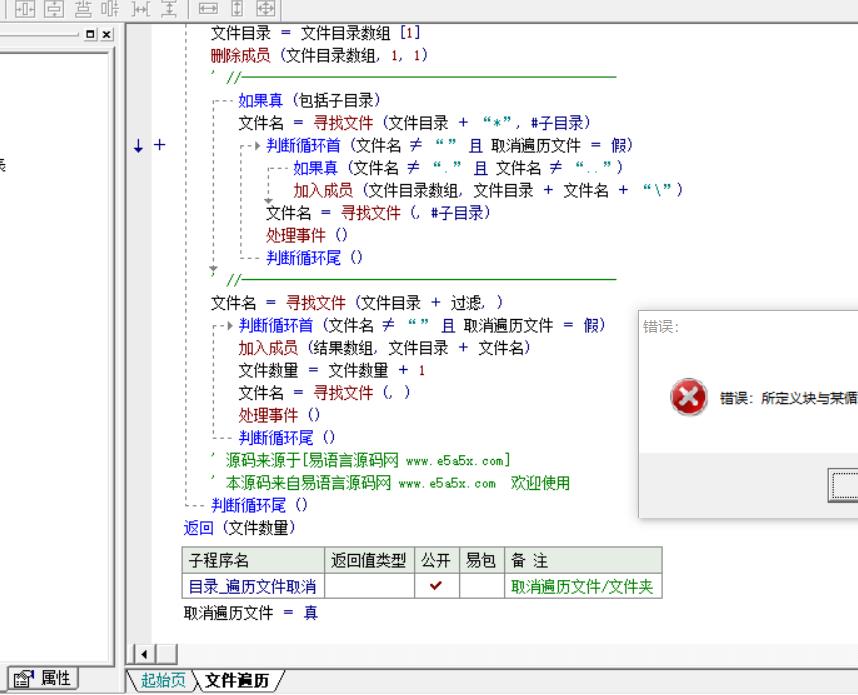Click the 文件目录 = 文件目录数组 [1] line
858x695 pixels.
316,33
